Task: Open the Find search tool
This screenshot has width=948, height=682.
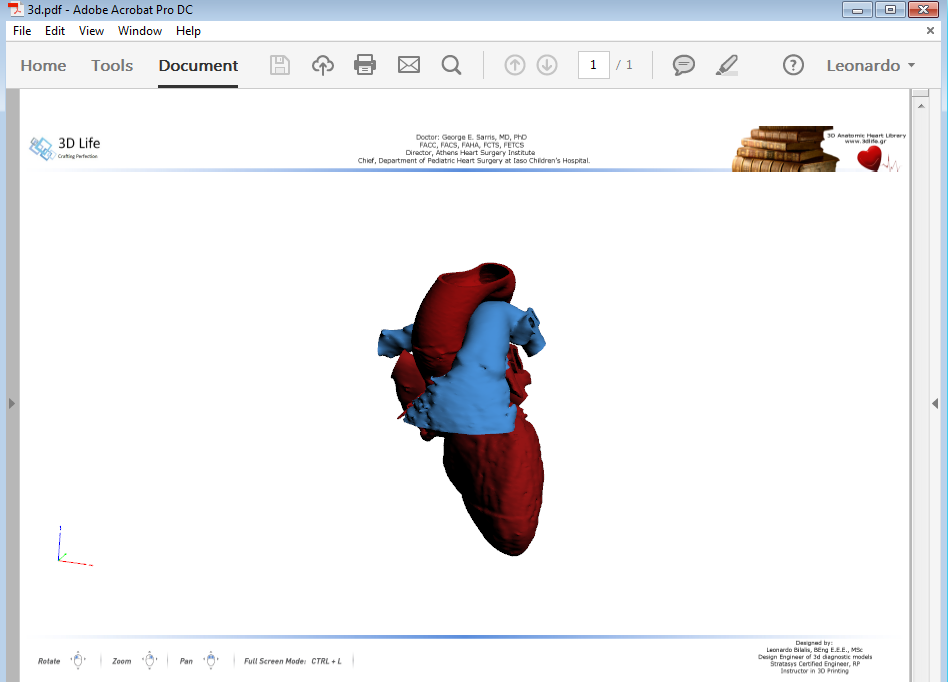Action: click(x=451, y=65)
